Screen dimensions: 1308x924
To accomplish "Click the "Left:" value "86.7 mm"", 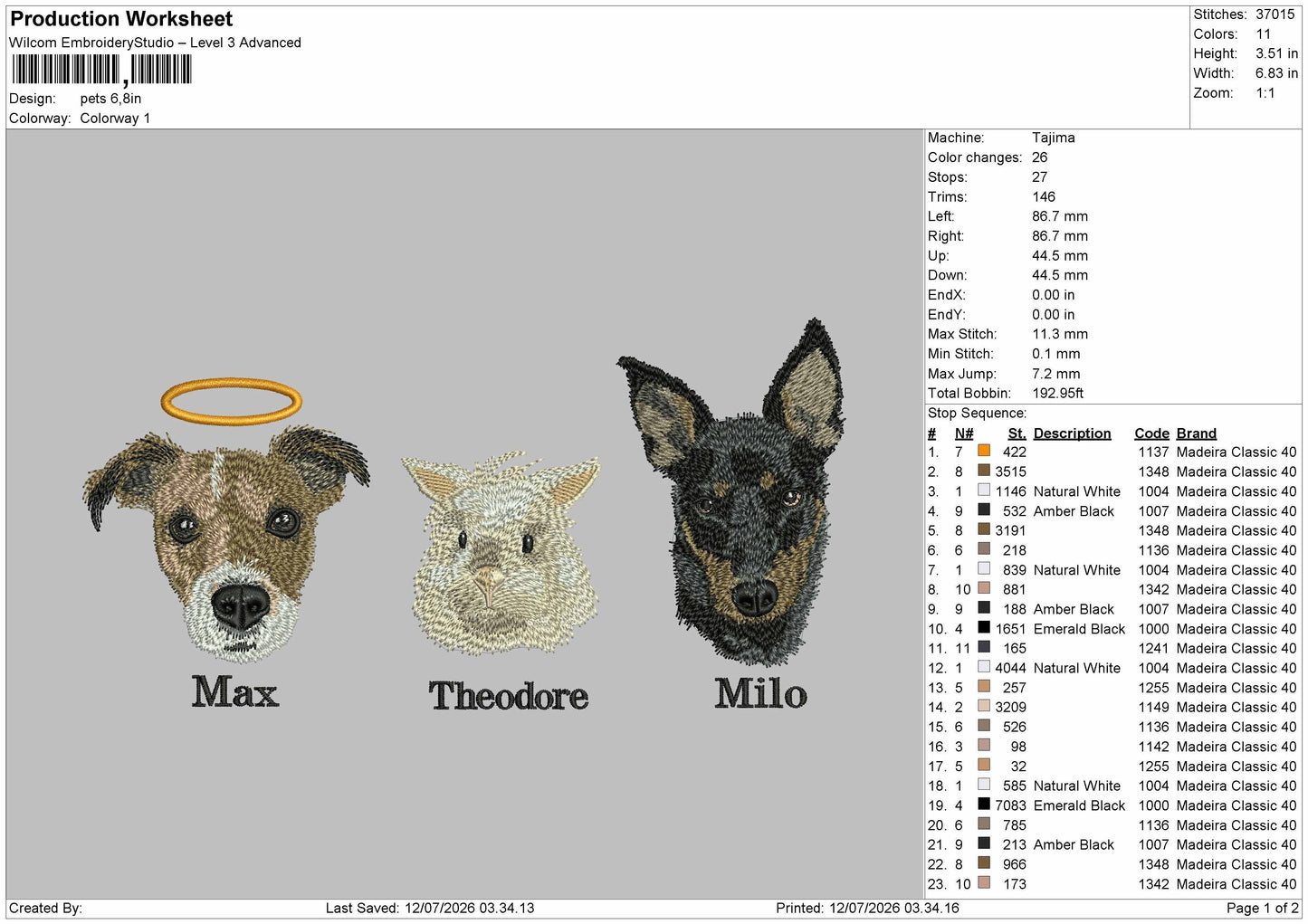I will click(x=1060, y=216).
